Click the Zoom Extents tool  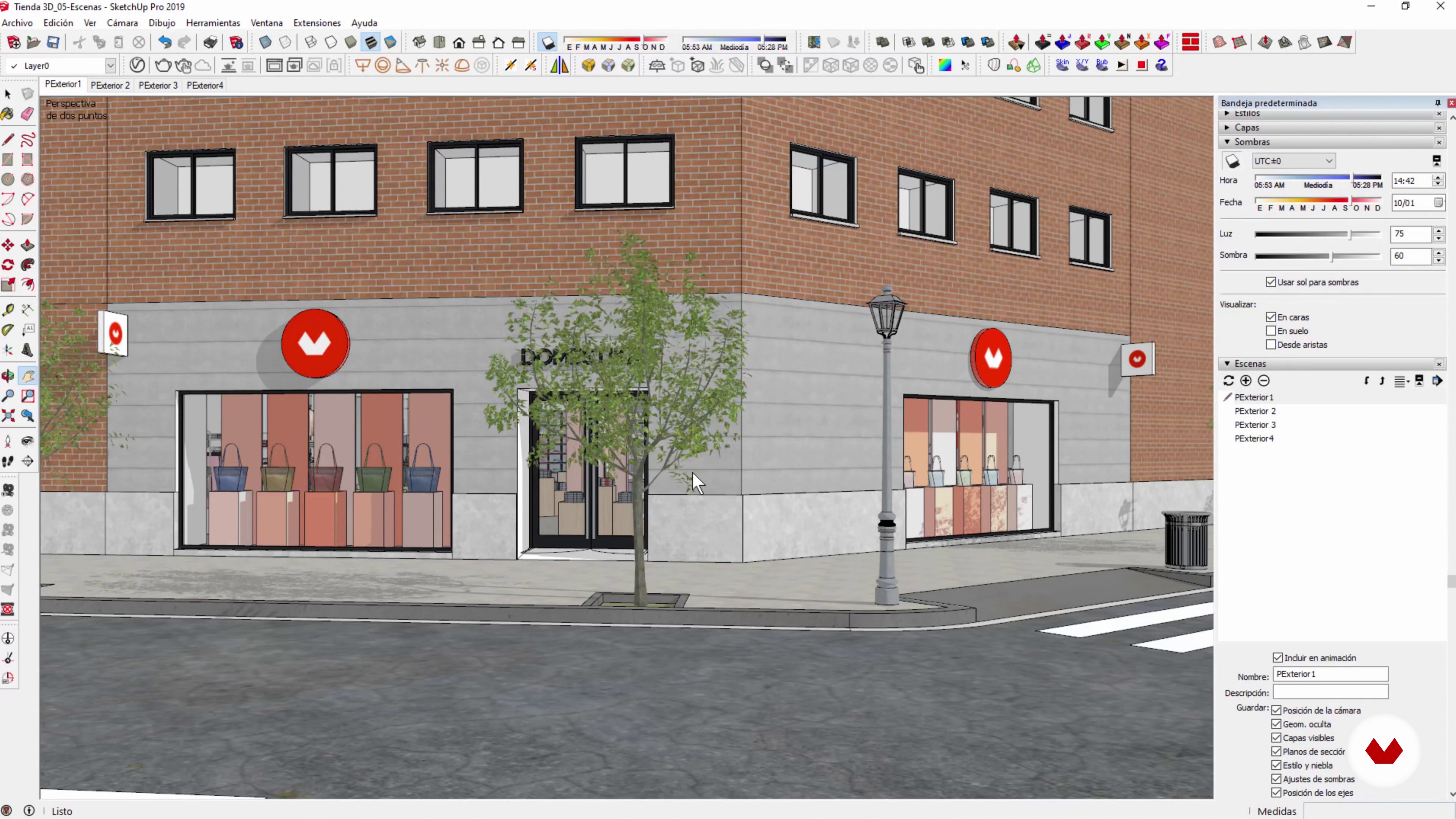click(x=8, y=416)
